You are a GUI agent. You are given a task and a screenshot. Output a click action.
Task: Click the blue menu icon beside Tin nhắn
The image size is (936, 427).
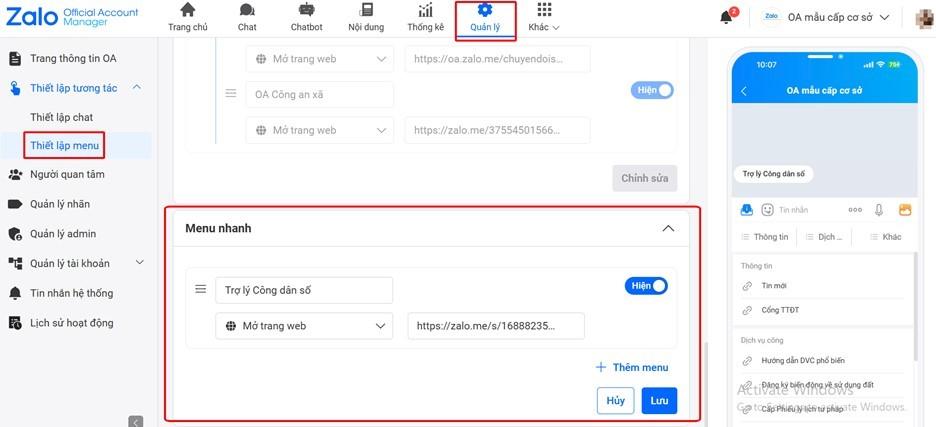746,210
